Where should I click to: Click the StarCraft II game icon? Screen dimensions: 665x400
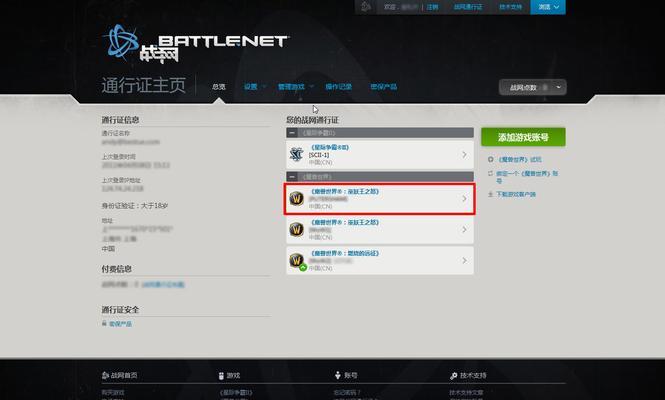[x=296, y=154]
